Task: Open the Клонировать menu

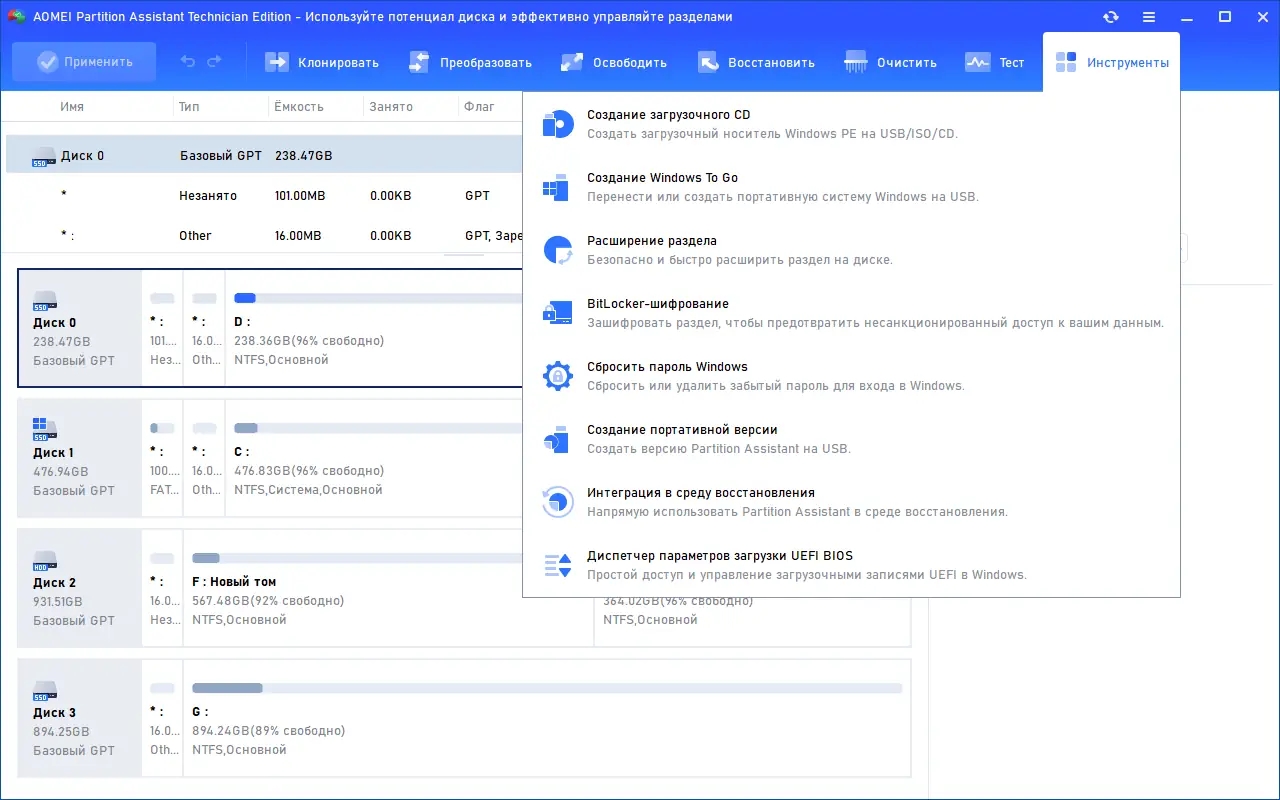Action: pos(322,62)
